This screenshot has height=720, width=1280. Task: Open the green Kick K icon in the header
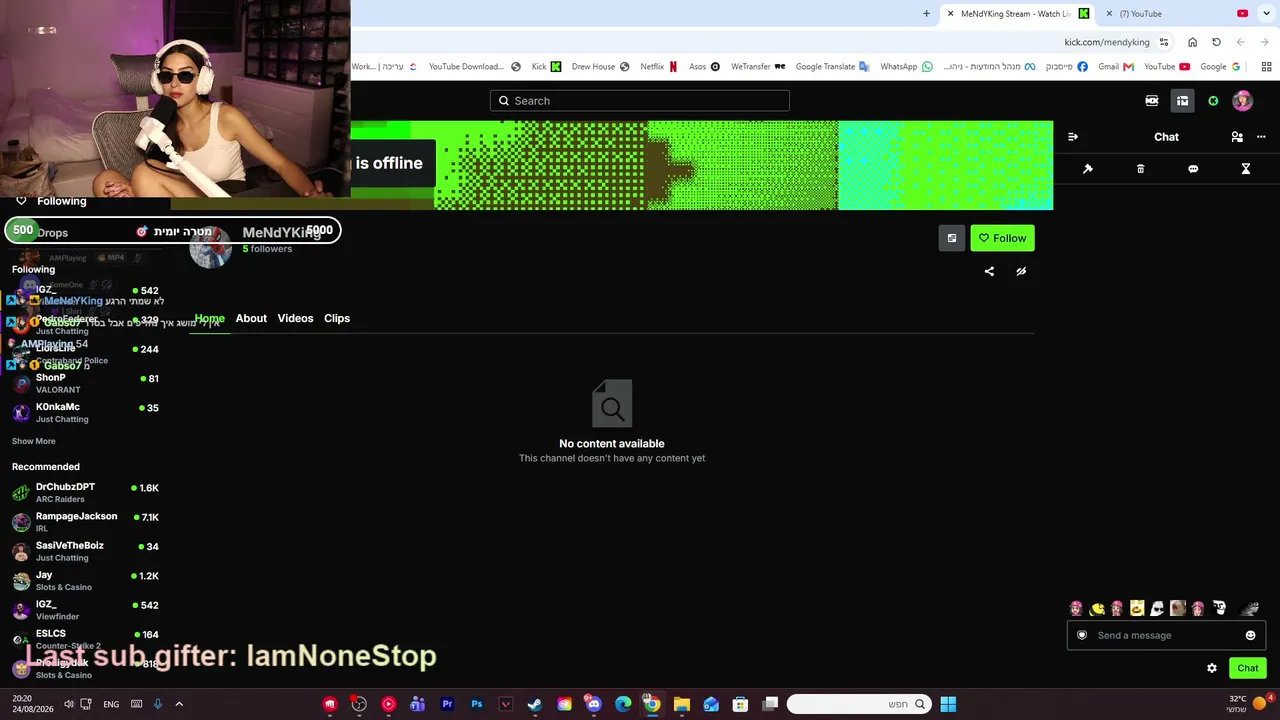[1213, 101]
